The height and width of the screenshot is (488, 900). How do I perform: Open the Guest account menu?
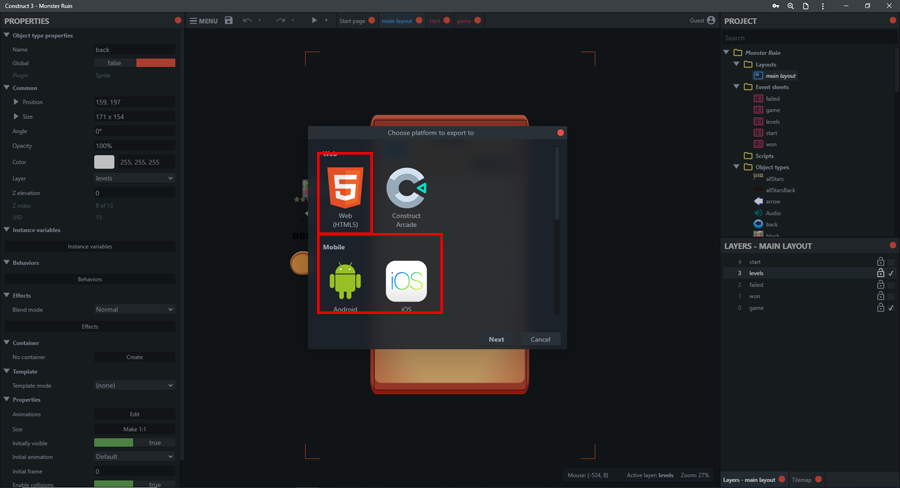(703, 20)
